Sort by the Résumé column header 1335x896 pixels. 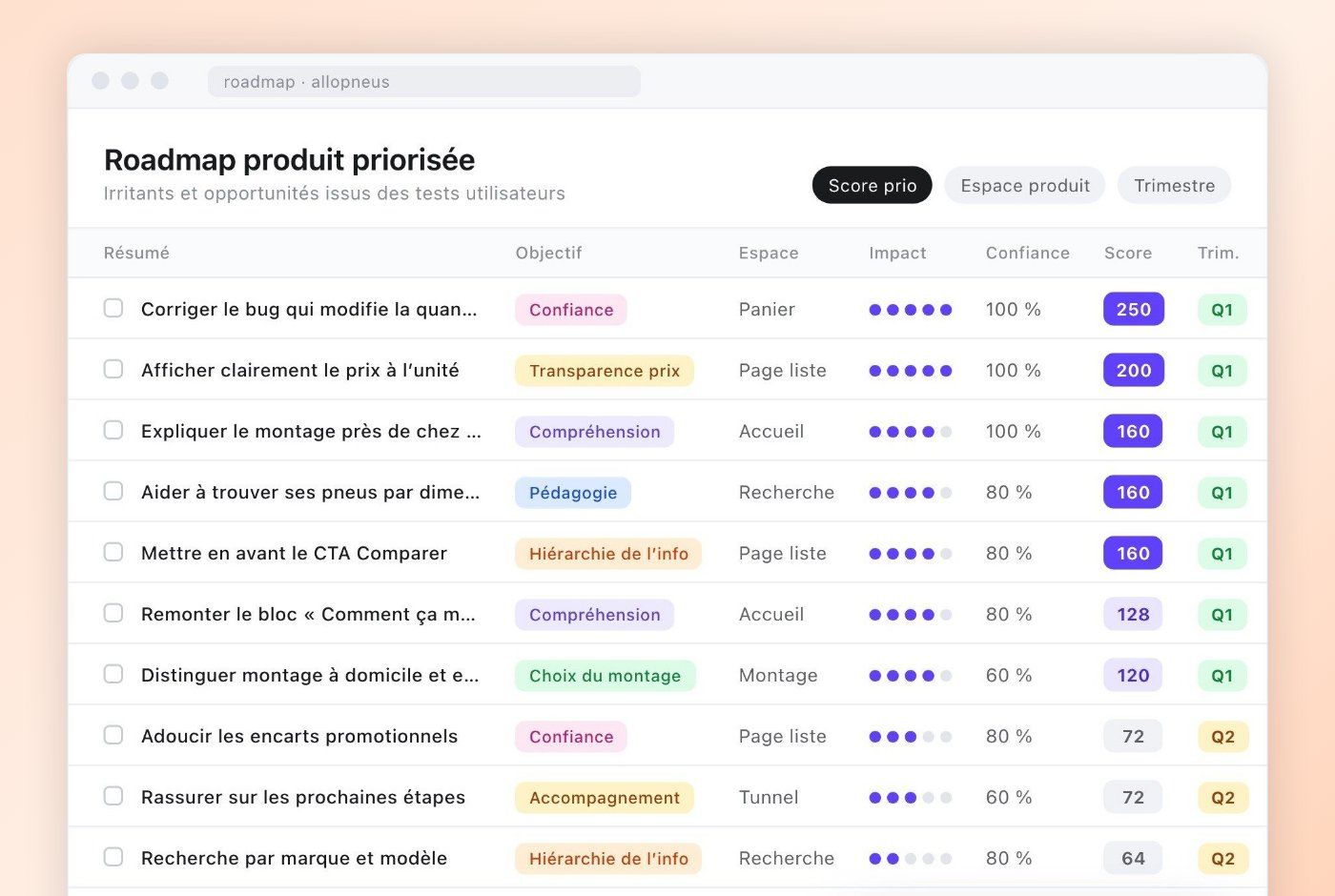pyautogui.click(x=136, y=253)
